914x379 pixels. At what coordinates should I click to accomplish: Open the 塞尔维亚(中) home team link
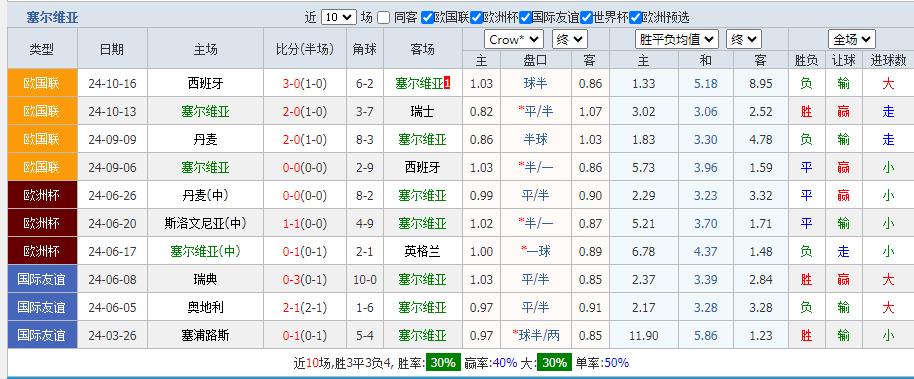pyautogui.click(x=205, y=251)
